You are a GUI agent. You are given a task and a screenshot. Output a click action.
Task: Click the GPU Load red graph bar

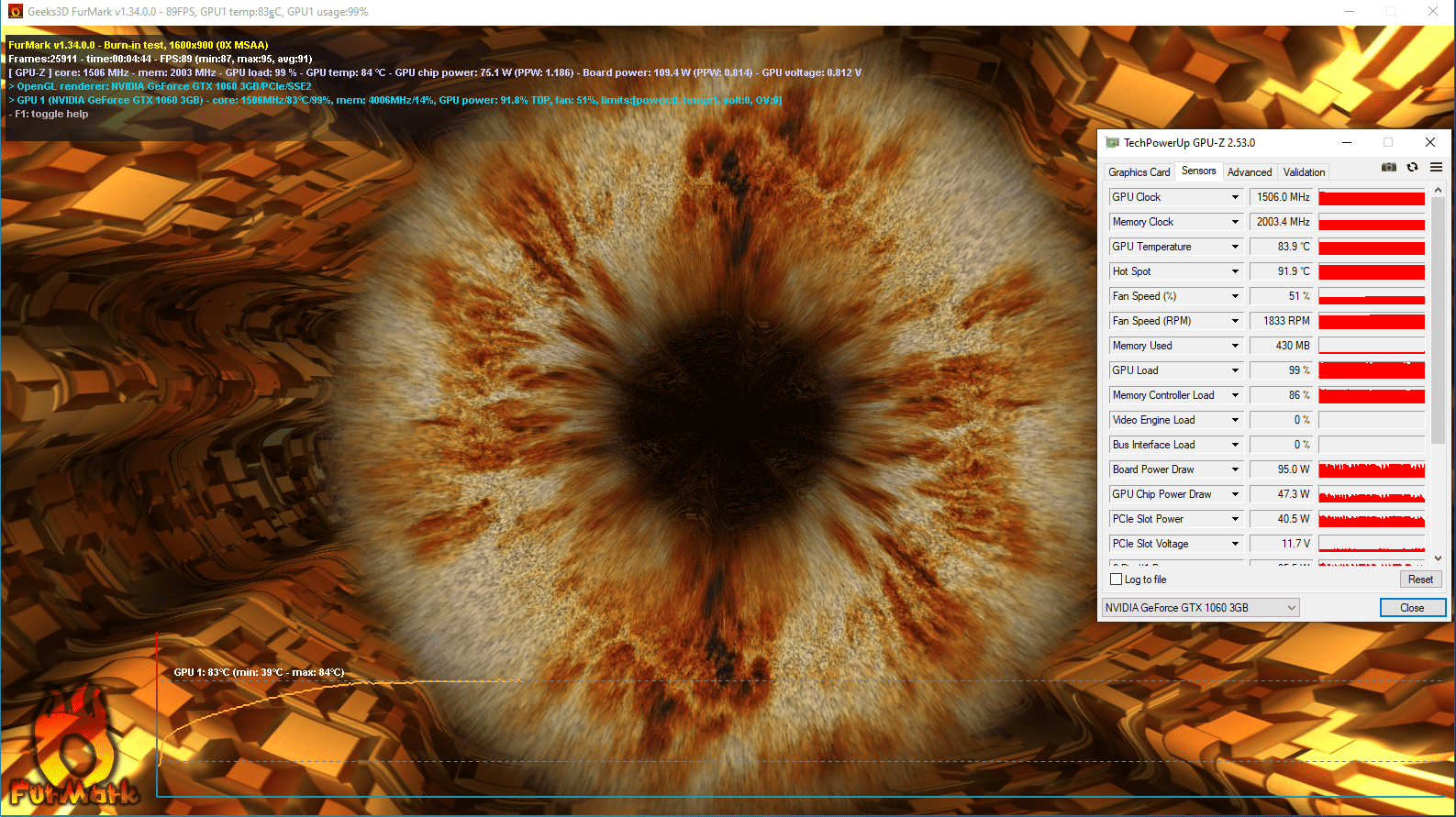1372,370
